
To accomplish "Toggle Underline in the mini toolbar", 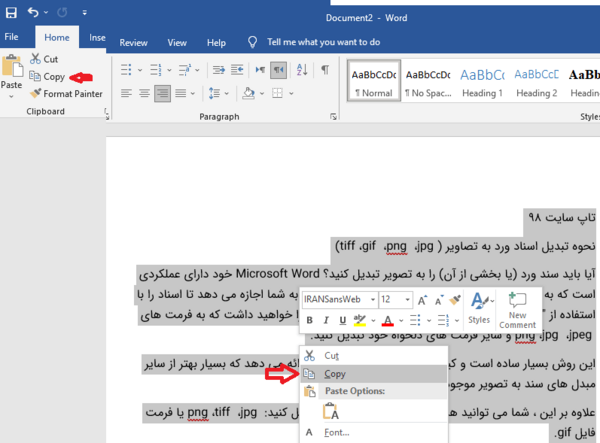I will pos(342,320).
